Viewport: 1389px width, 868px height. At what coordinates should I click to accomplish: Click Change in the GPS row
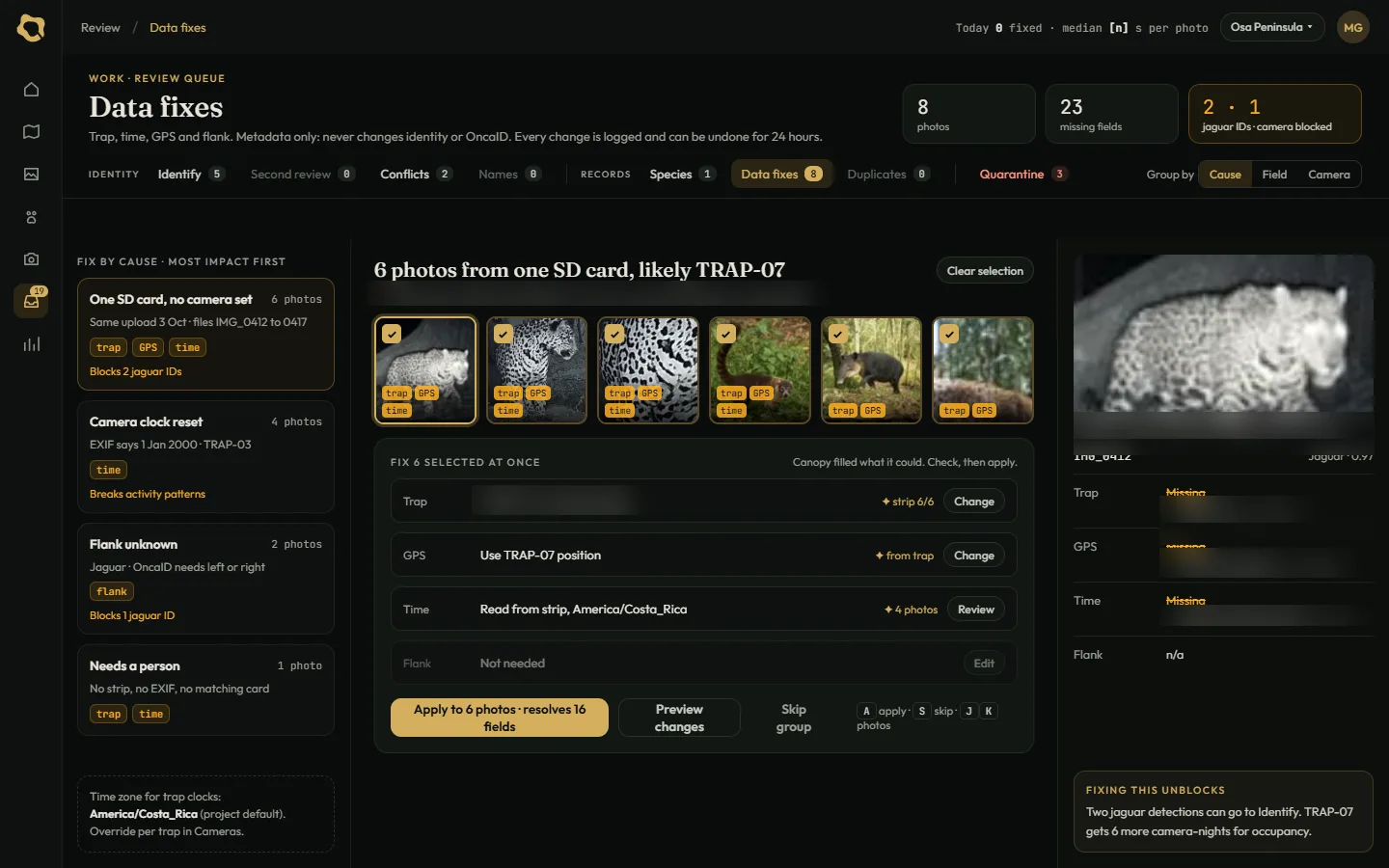click(974, 556)
